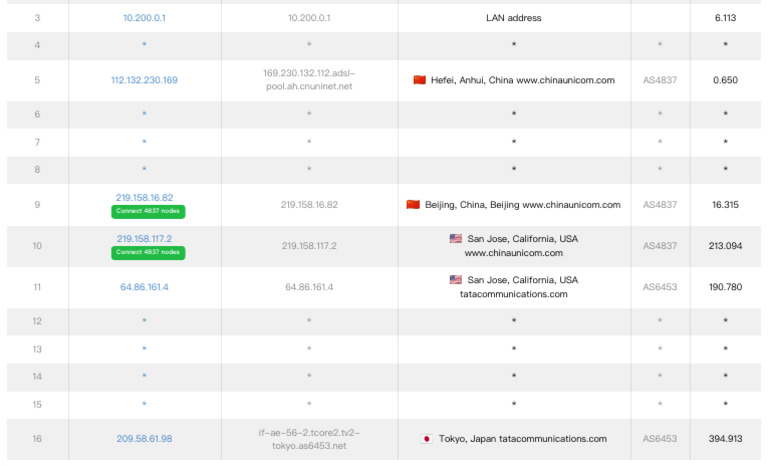Viewport: 768px width, 466px height.
Task: Open the blue 64.86.161.4 IP link
Action: pyautogui.click(x=144, y=287)
